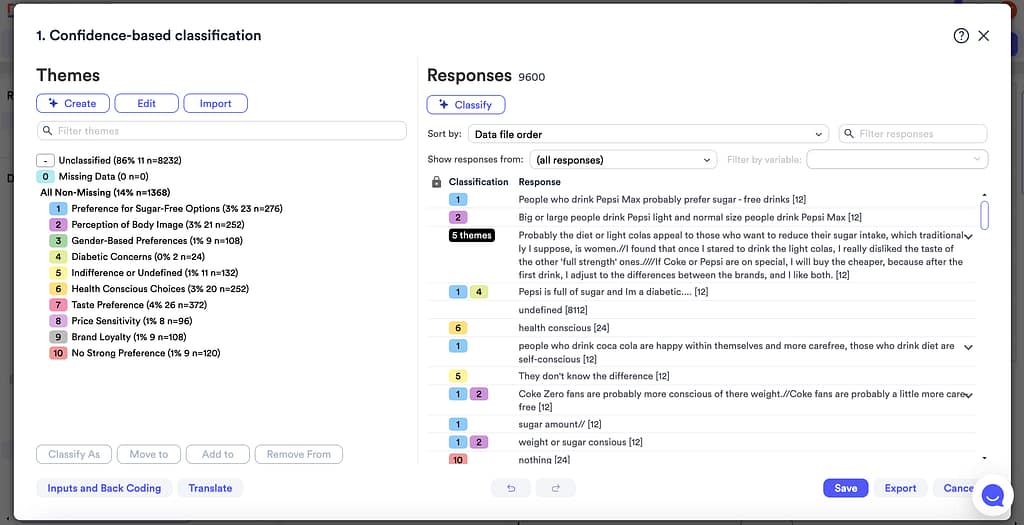Select the Diabetic Concerns theme
The width and height of the screenshot is (1024, 525).
[x=111, y=257]
